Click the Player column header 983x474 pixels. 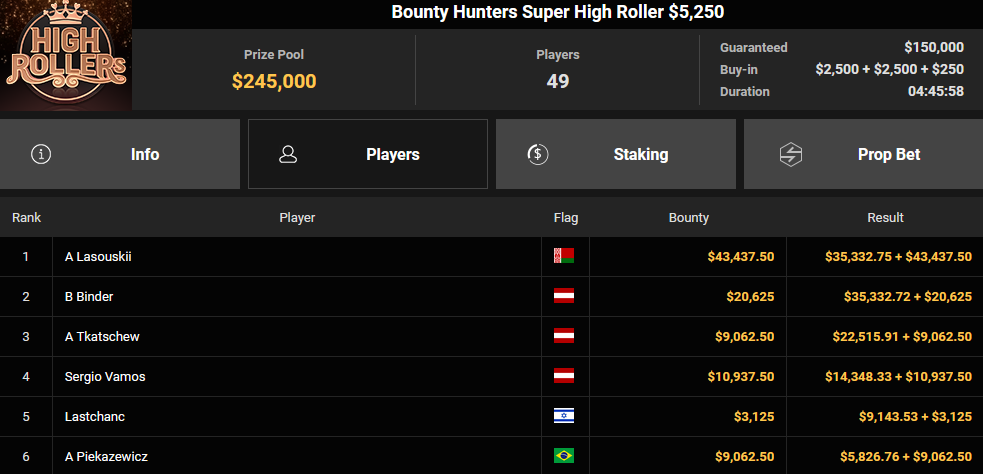pos(297,217)
